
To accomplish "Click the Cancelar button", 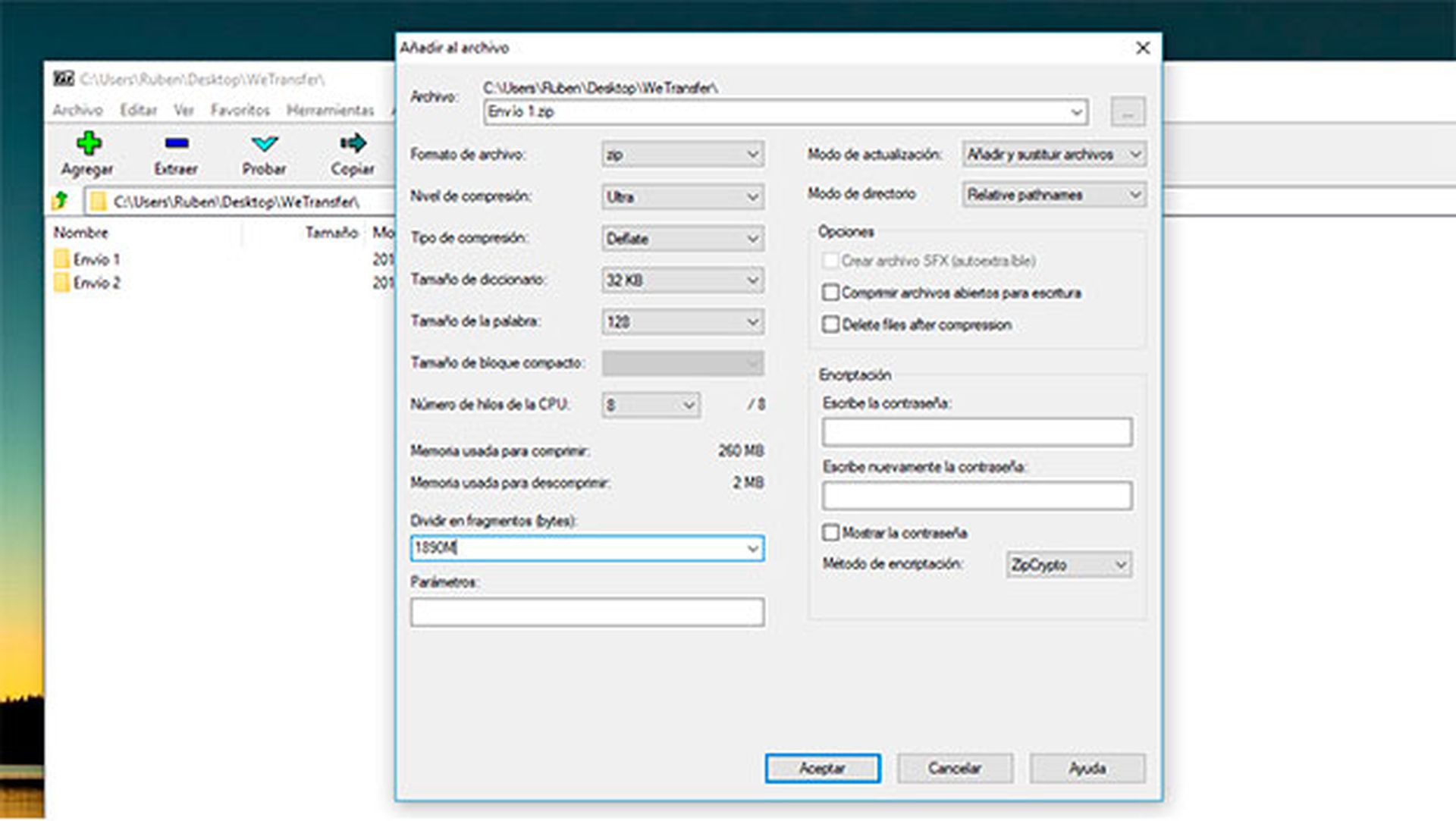I will click(x=955, y=768).
